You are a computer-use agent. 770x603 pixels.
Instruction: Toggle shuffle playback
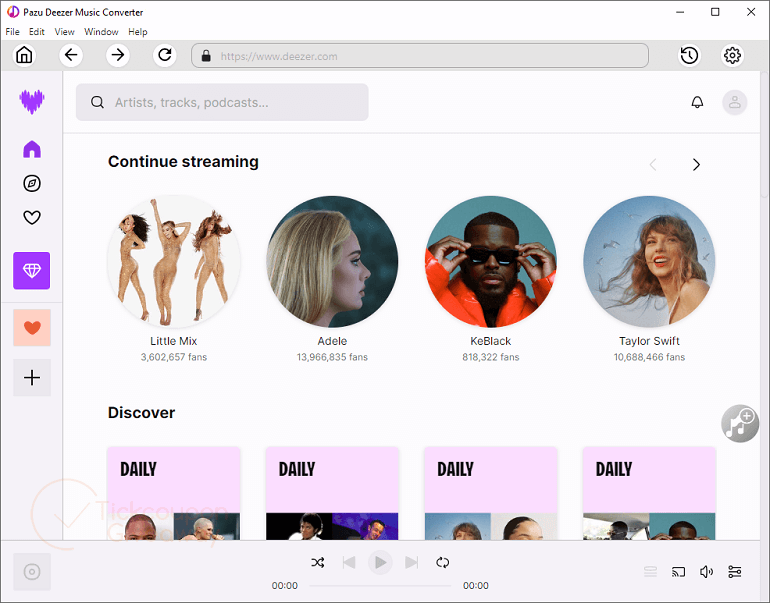[318, 562]
